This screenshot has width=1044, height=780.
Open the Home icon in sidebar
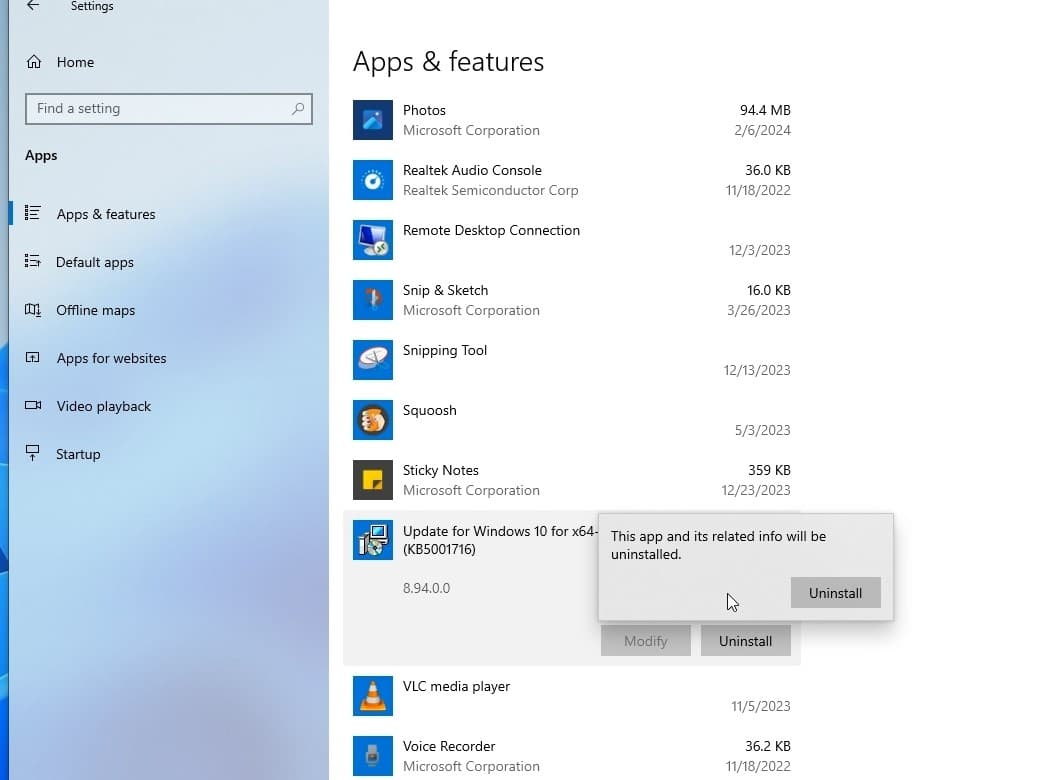[34, 62]
